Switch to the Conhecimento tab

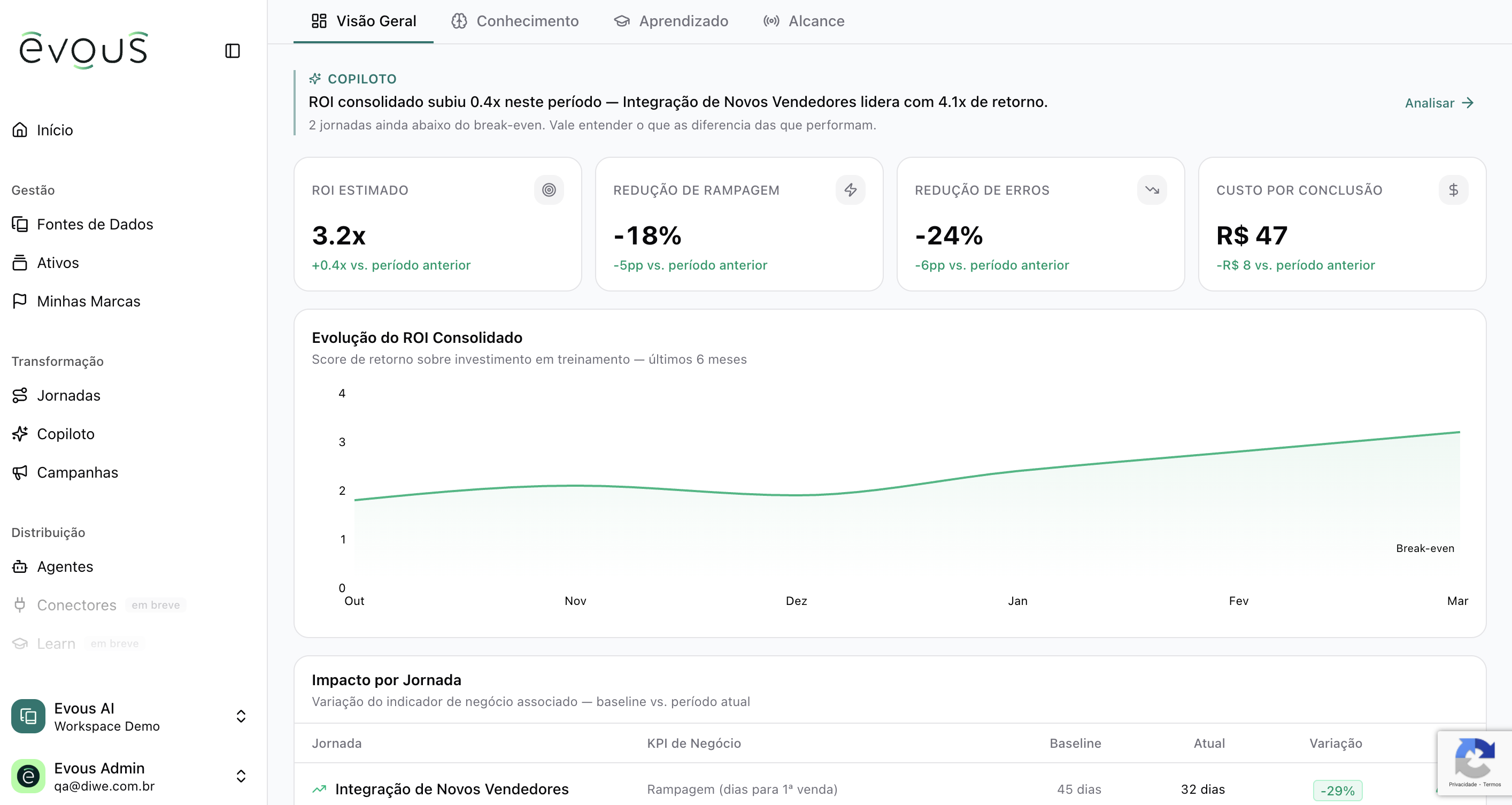tap(515, 21)
